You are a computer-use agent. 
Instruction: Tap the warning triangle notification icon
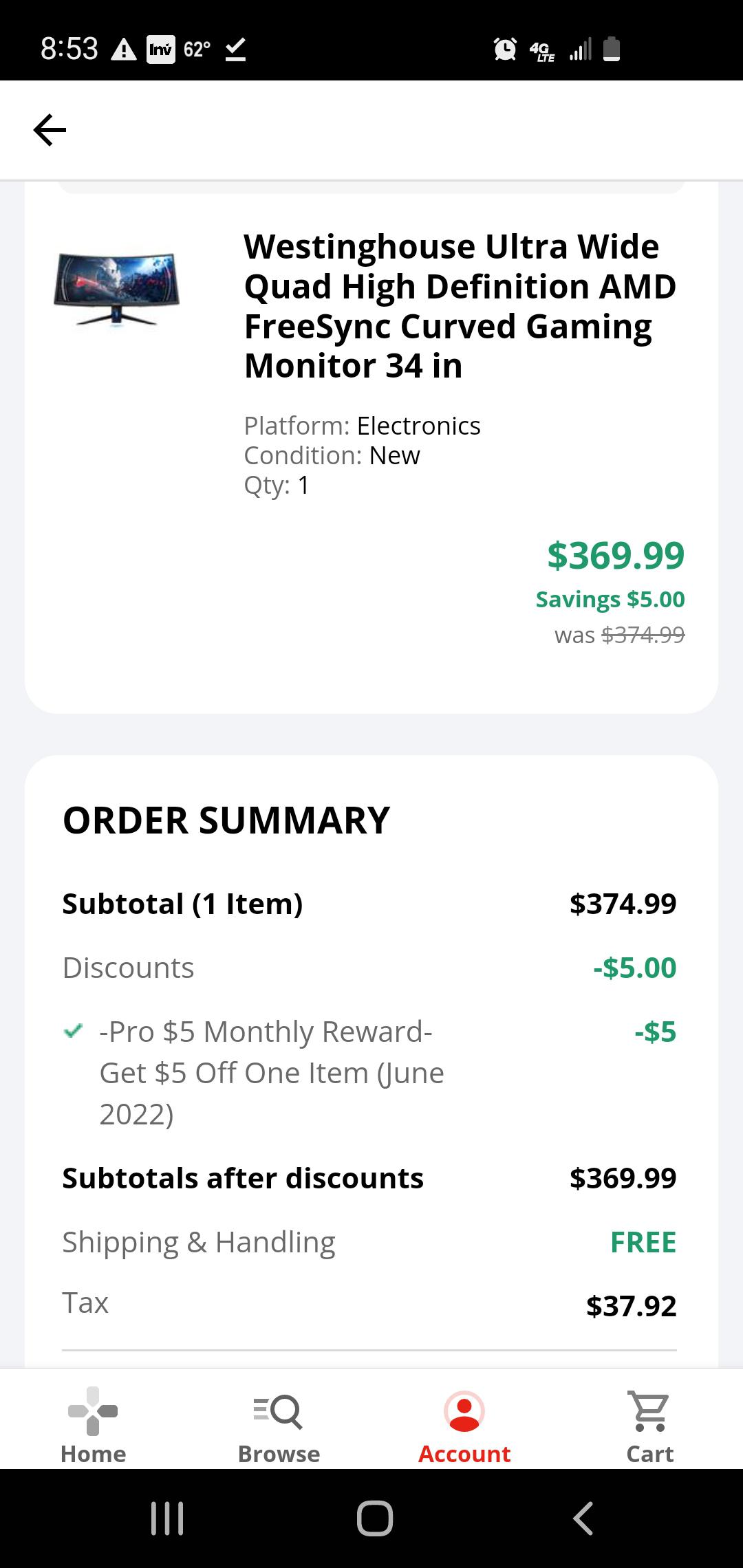(124, 50)
